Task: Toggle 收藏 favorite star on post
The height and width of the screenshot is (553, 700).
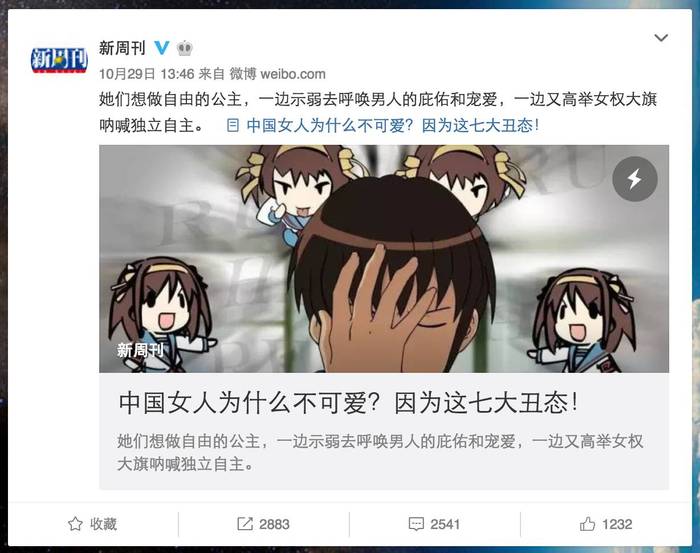Action: coord(92,524)
